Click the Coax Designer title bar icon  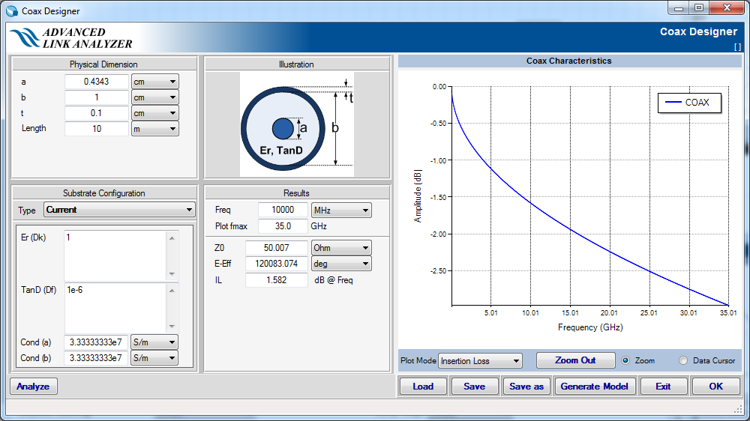coord(11,8)
